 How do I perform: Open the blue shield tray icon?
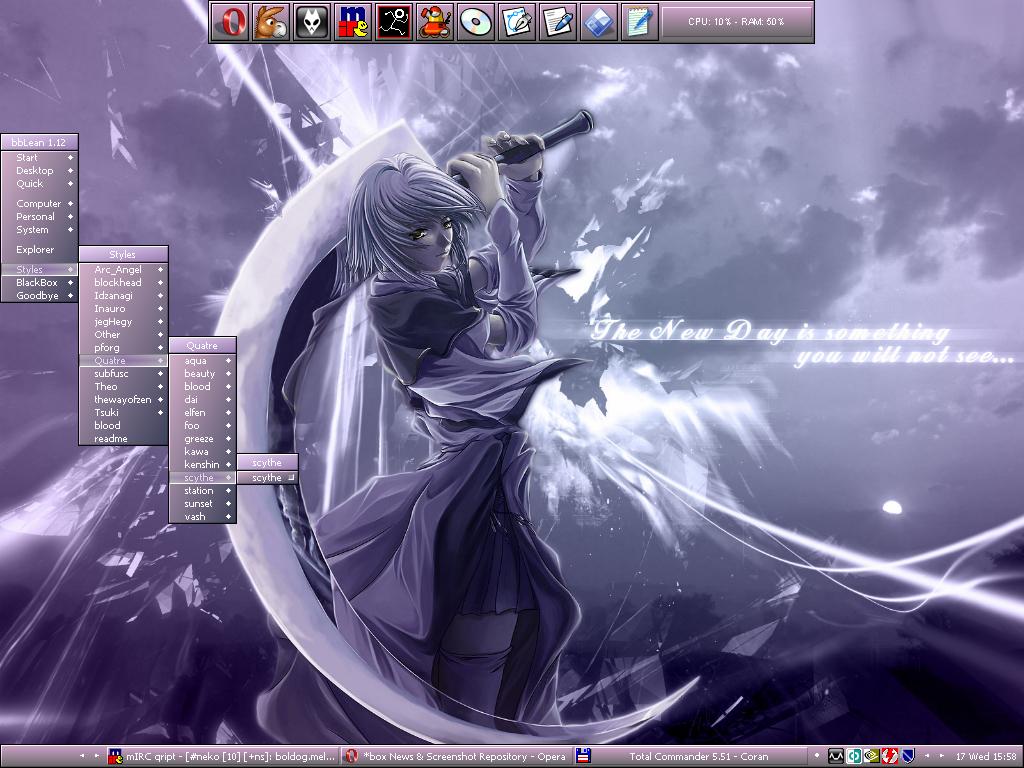[x=907, y=756]
